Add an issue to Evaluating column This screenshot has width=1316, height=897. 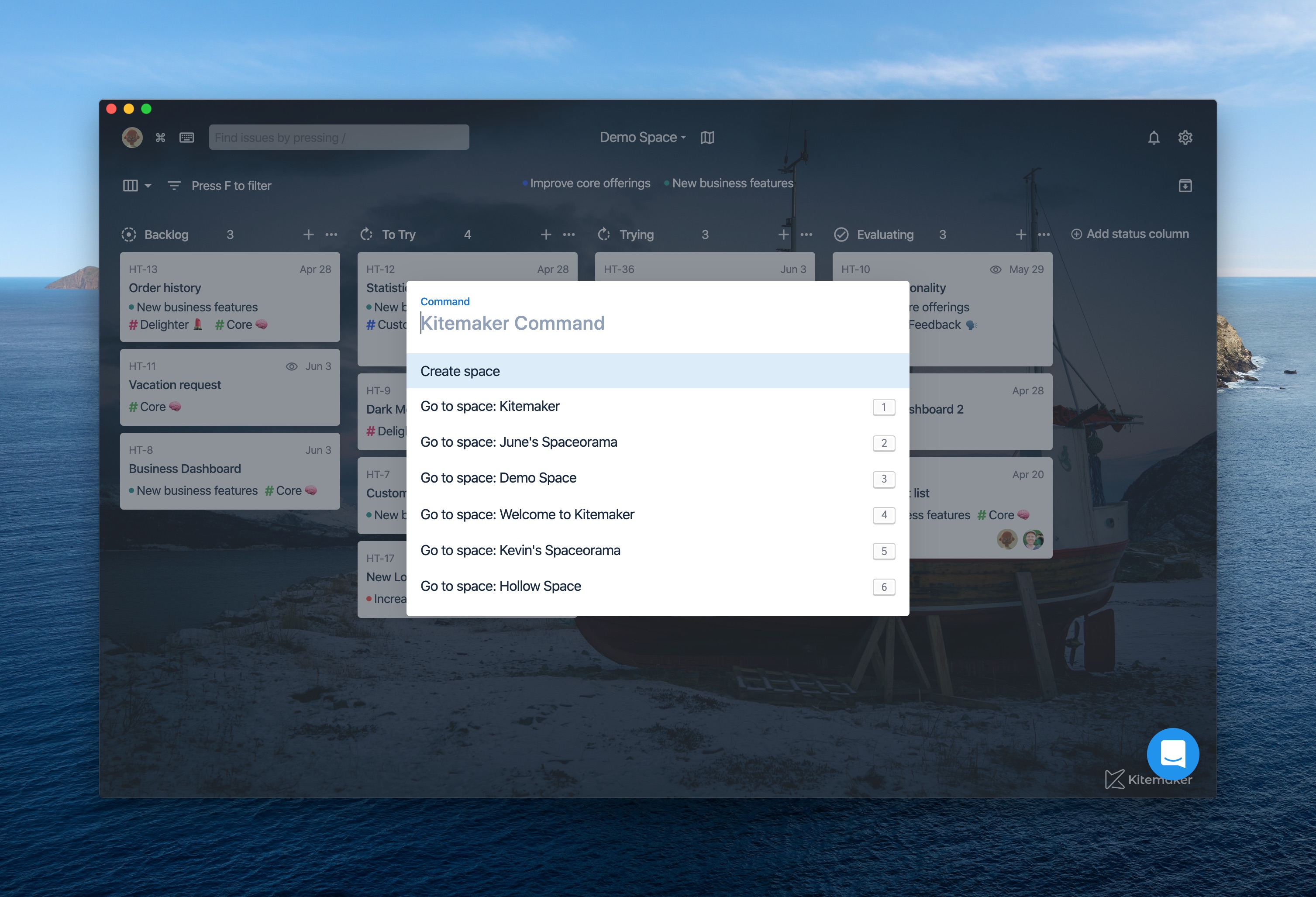click(1021, 235)
